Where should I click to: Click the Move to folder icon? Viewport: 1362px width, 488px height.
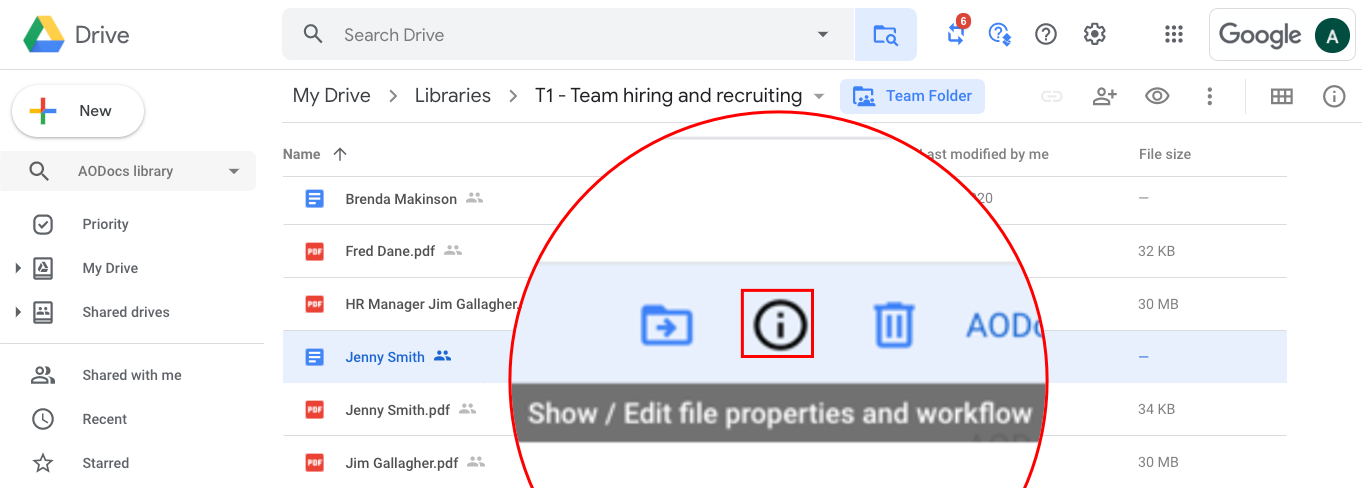tap(666, 325)
